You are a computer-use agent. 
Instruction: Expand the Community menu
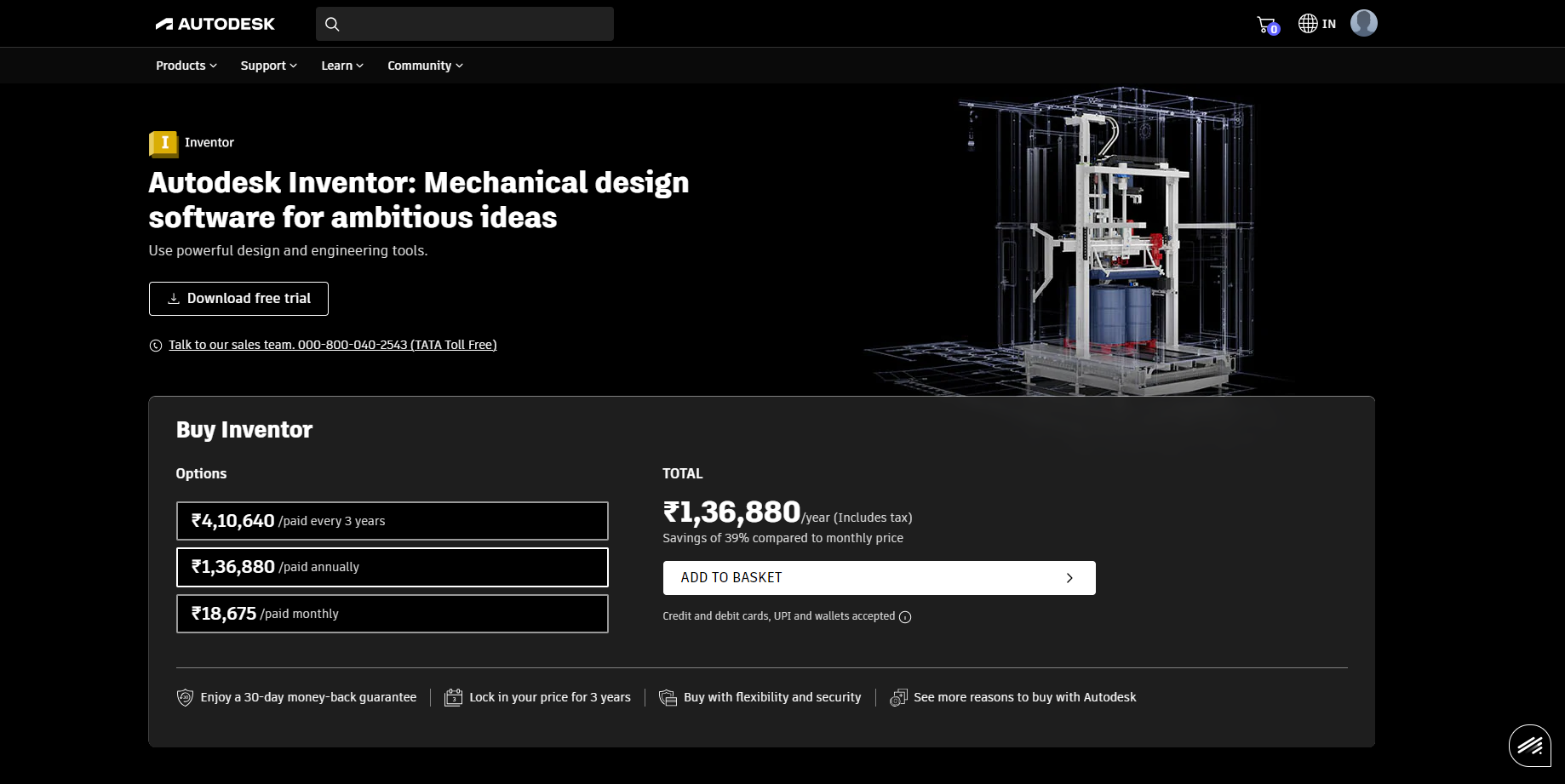click(x=426, y=66)
